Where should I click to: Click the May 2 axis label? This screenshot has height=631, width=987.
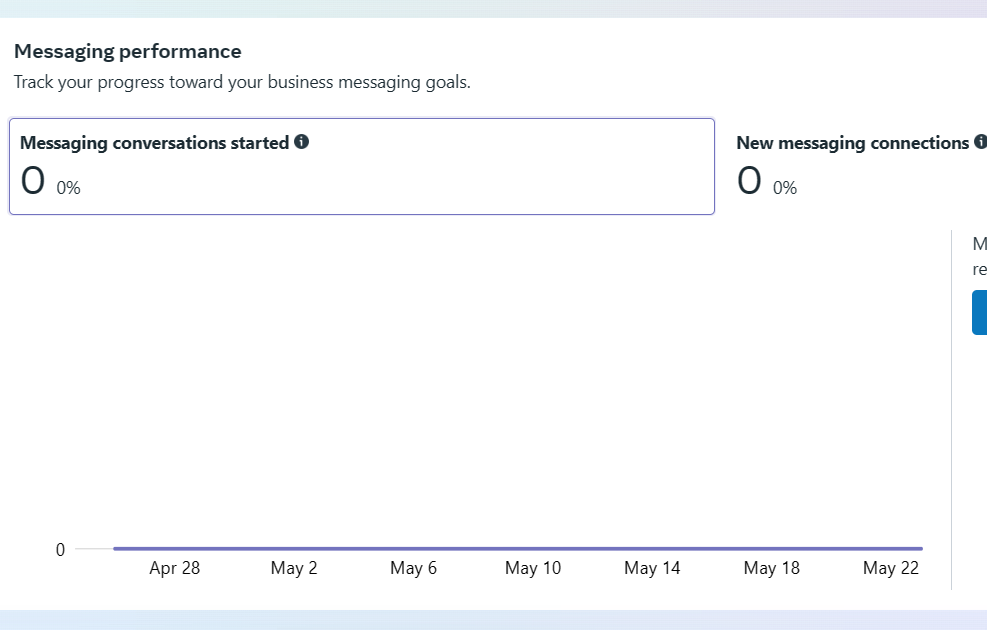pos(294,568)
